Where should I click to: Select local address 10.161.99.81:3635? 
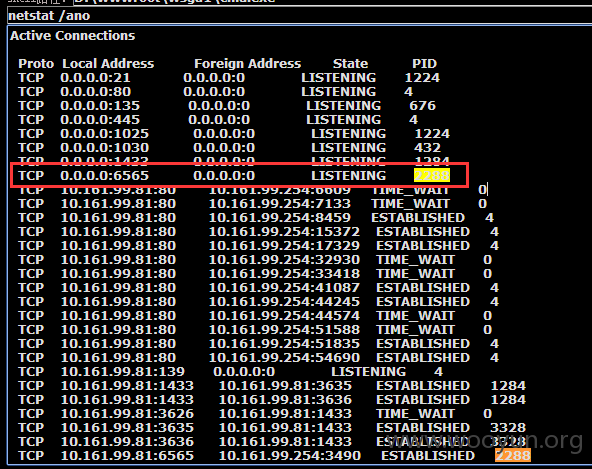pos(127,427)
